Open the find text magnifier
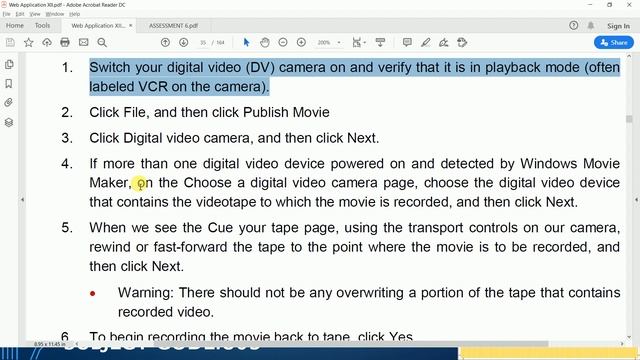Image resolution: width=640 pixels, height=360 pixels. (102, 42)
